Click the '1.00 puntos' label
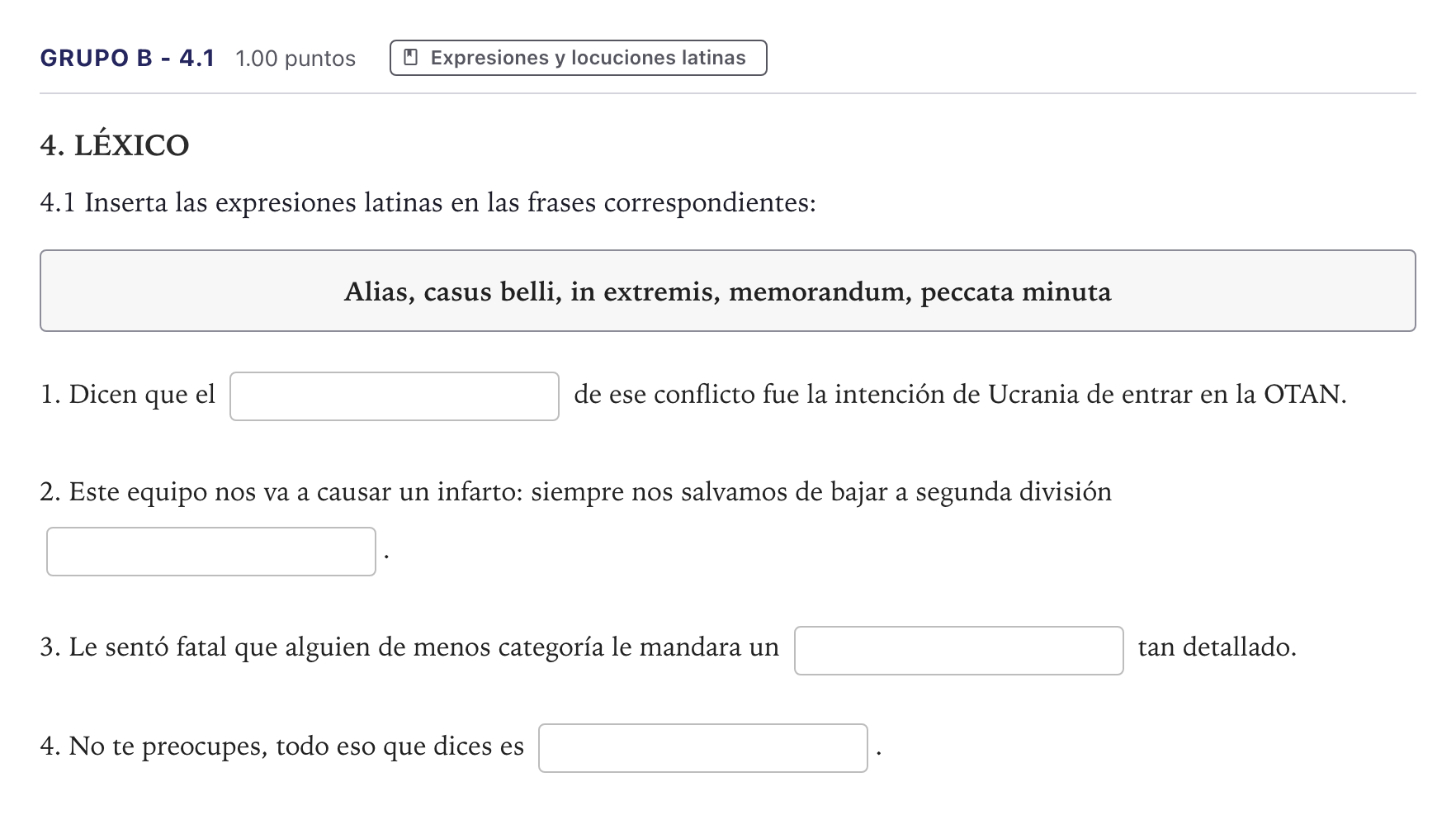Viewport: 1456px width, 834px height. (x=295, y=59)
